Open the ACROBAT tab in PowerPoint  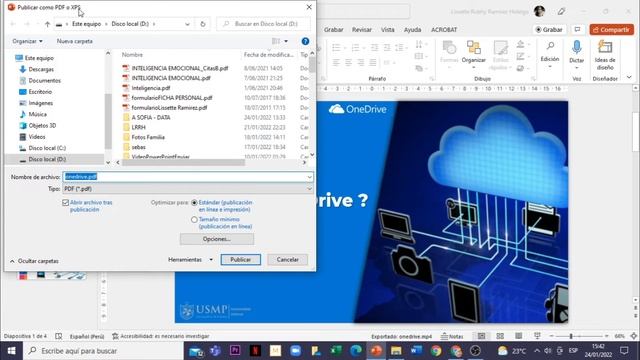tap(444, 30)
